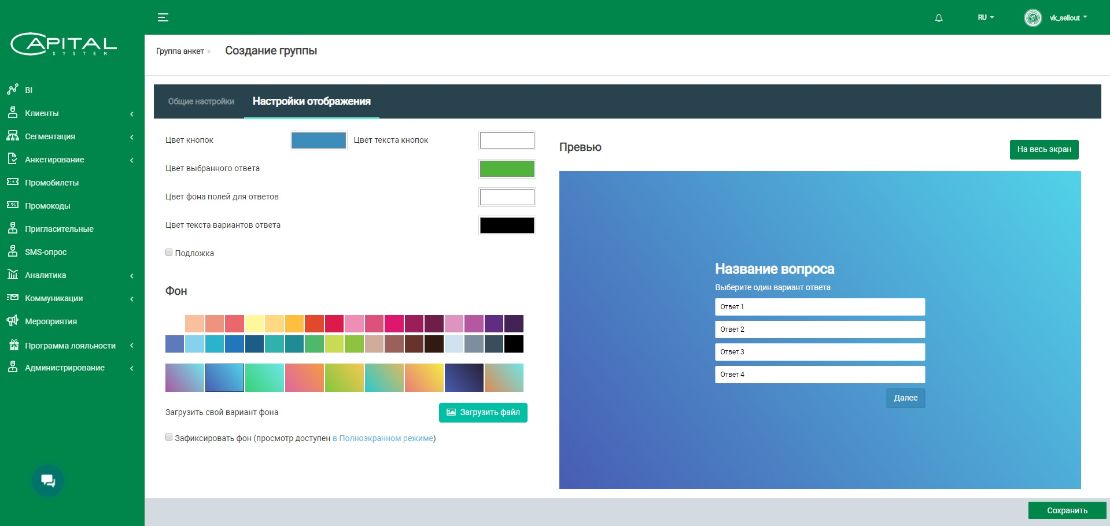
Task: Click the Далее button in preview
Action: (905, 398)
